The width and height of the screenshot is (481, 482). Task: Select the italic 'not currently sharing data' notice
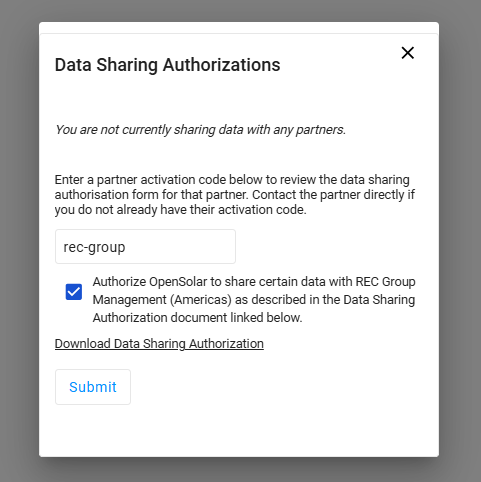click(200, 130)
